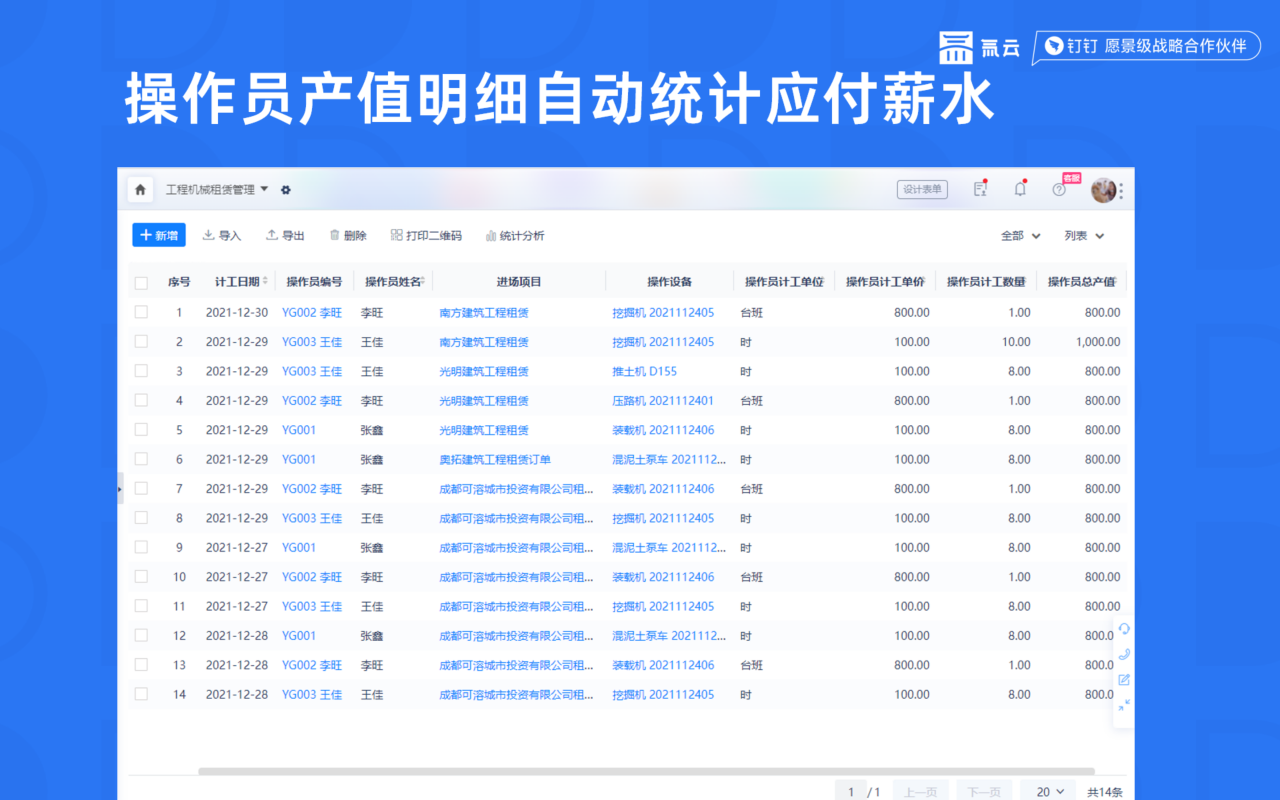Open 南方建筑工程租赁 link in row 1
Screen dimensions: 1280x800
(484, 313)
